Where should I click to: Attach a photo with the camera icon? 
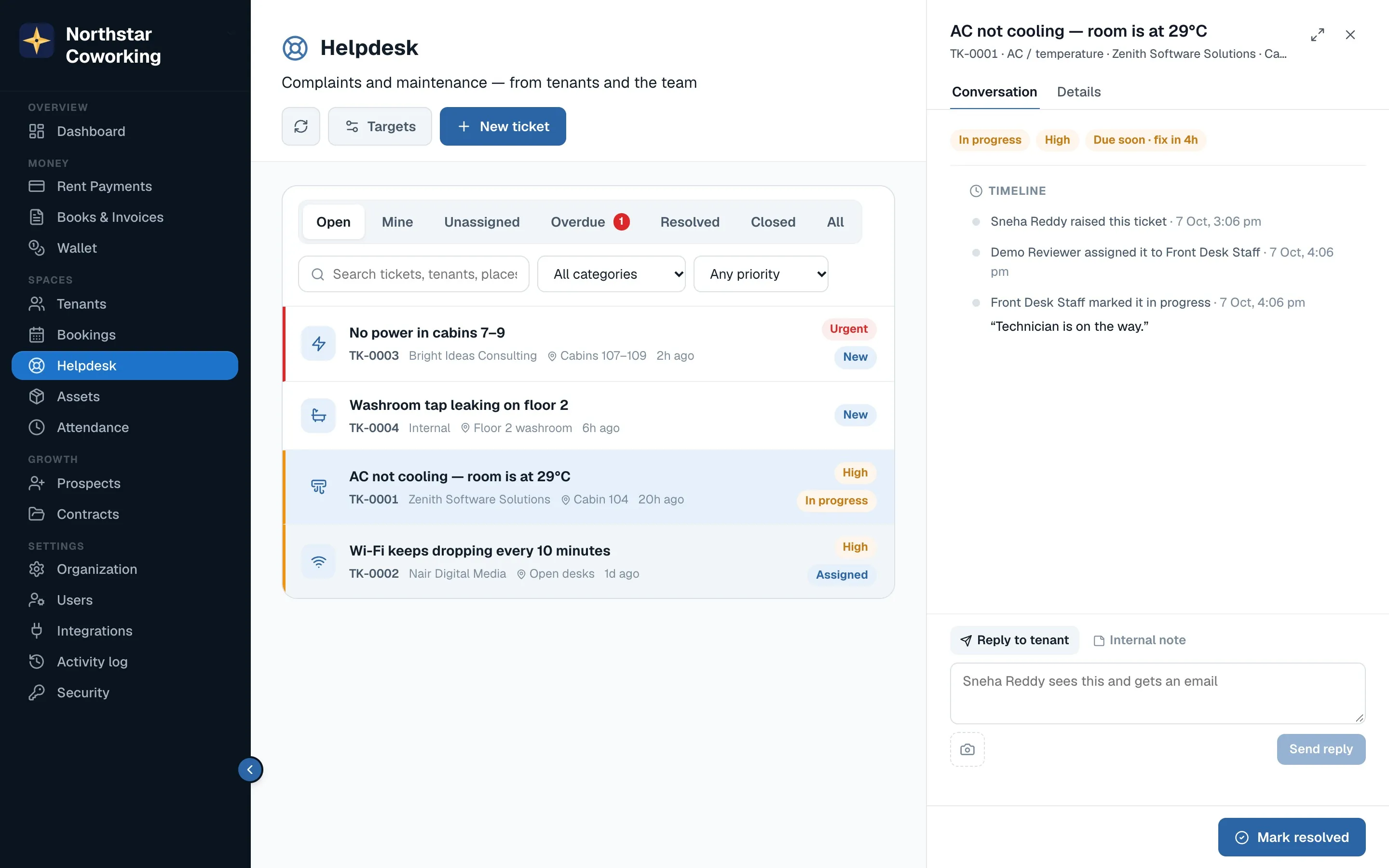967,749
